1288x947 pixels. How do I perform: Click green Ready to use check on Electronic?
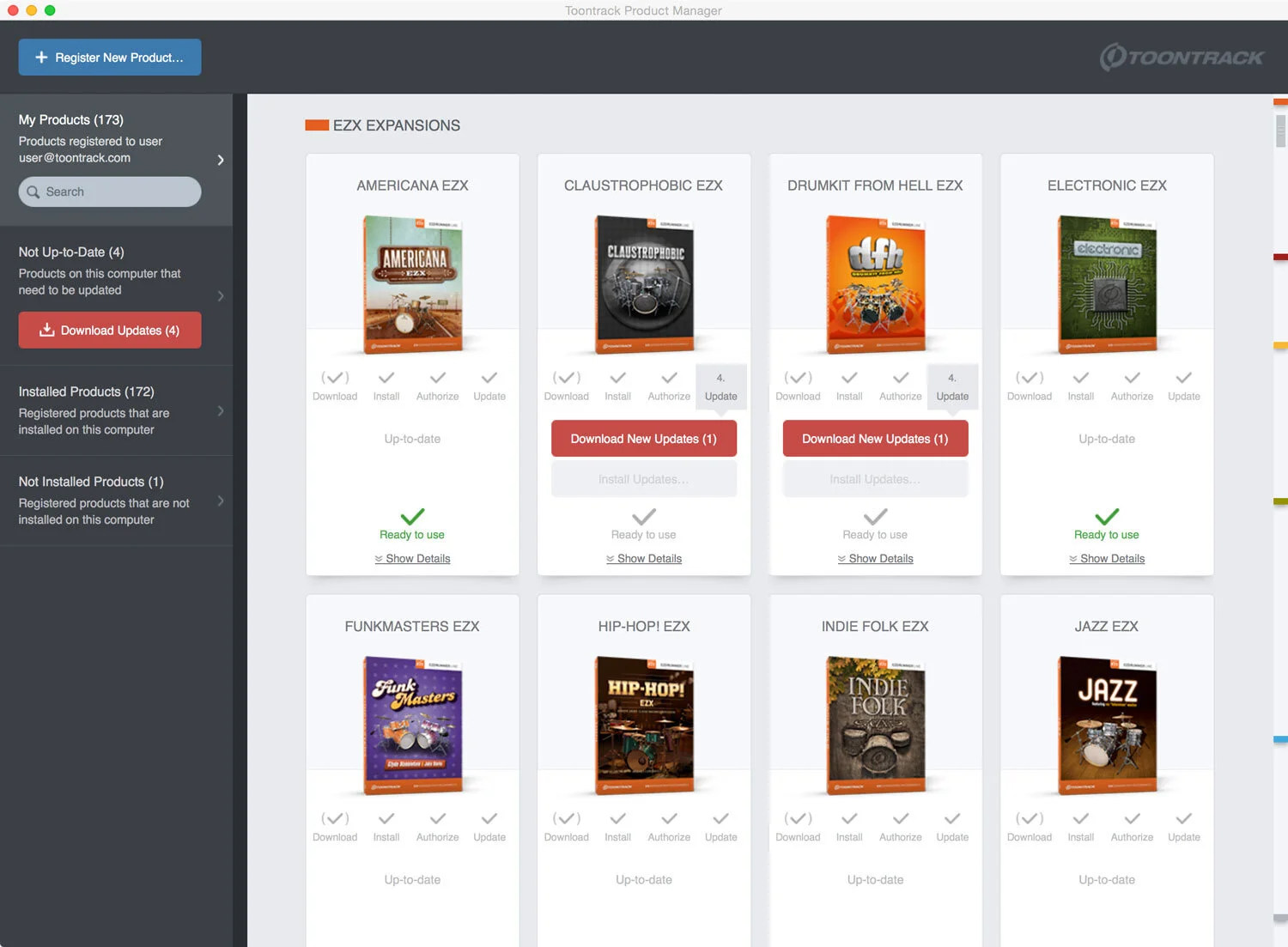point(1107,517)
